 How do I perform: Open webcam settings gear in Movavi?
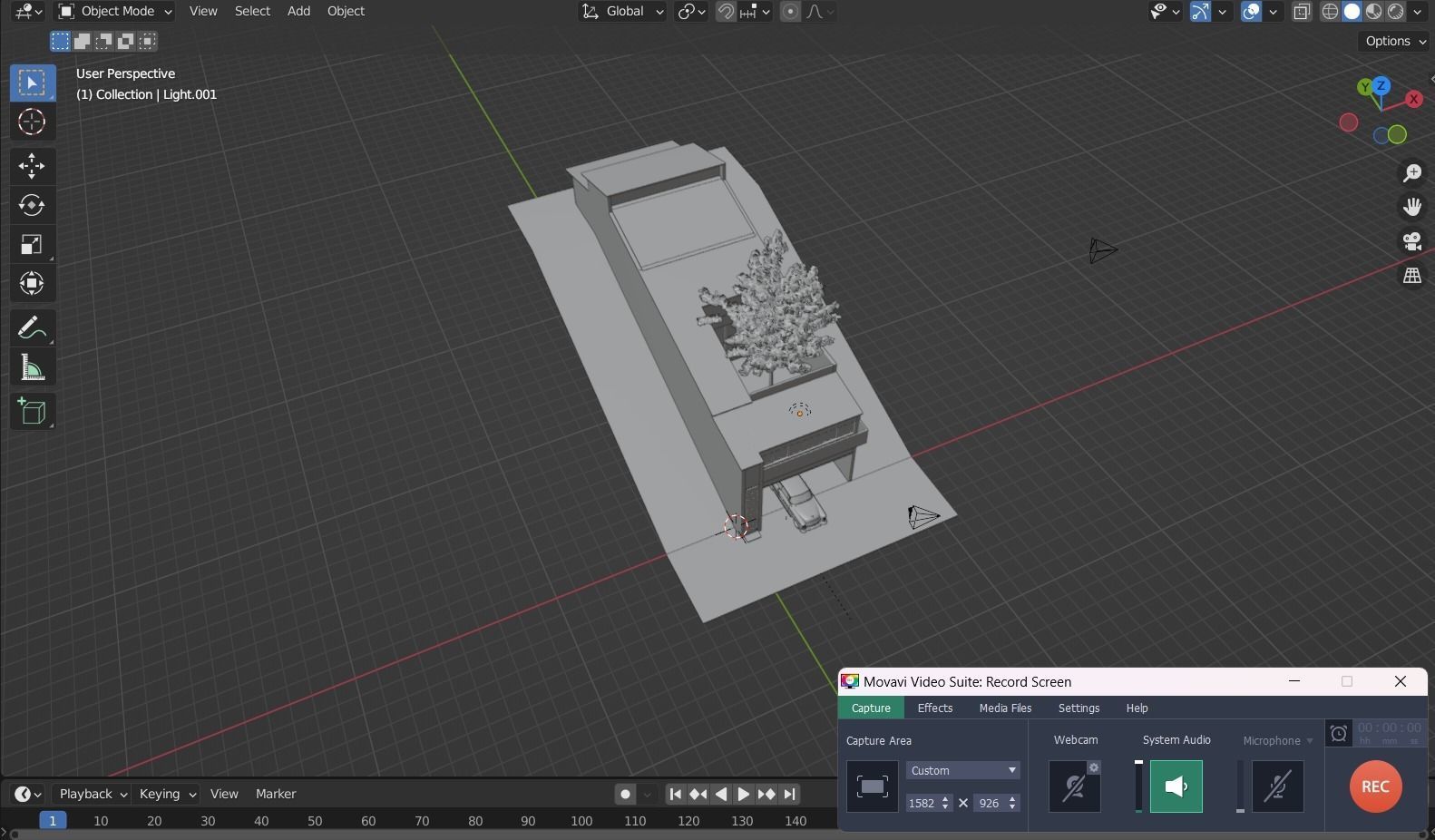tap(1094, 768)
